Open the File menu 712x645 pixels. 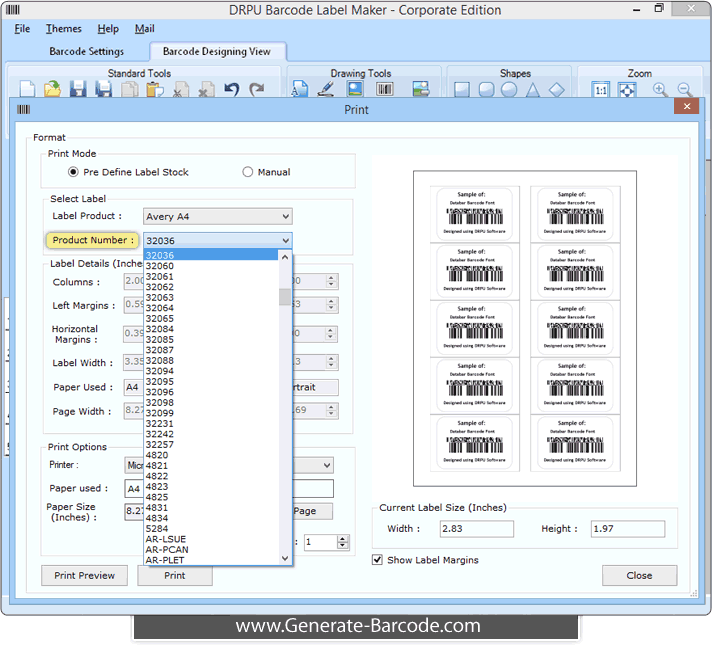[x=22, y=29]
